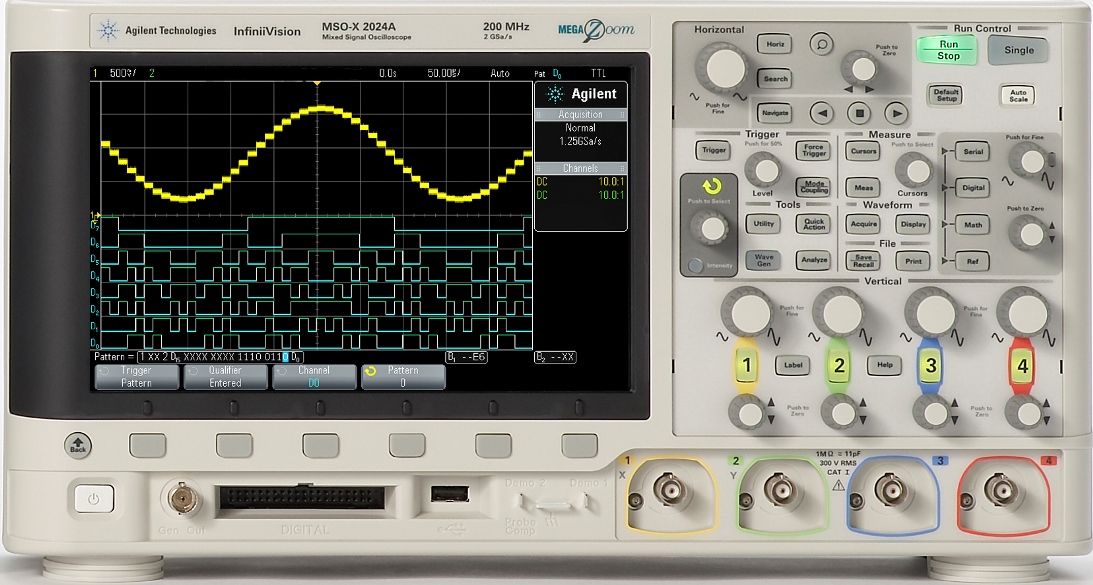
Task: Toggle channel 1 yellow button
Action: 746,365
